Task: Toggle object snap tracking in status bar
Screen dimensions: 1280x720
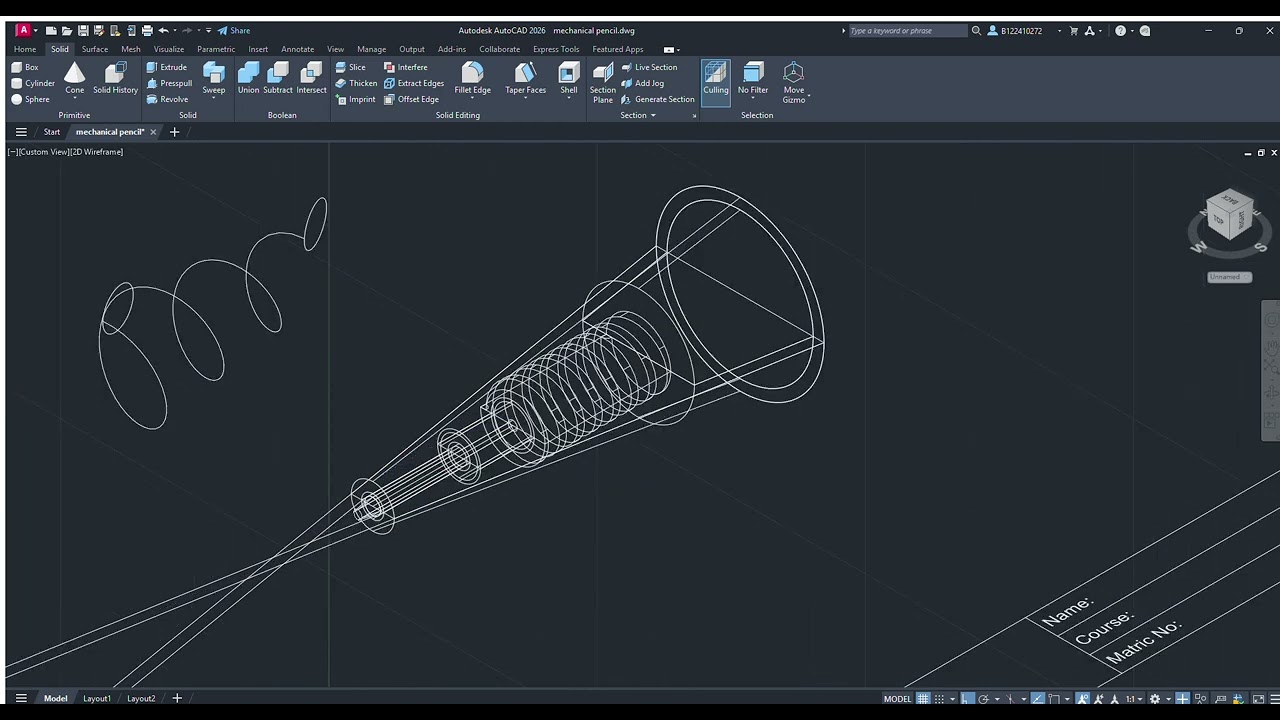Action: point(1038,699)
